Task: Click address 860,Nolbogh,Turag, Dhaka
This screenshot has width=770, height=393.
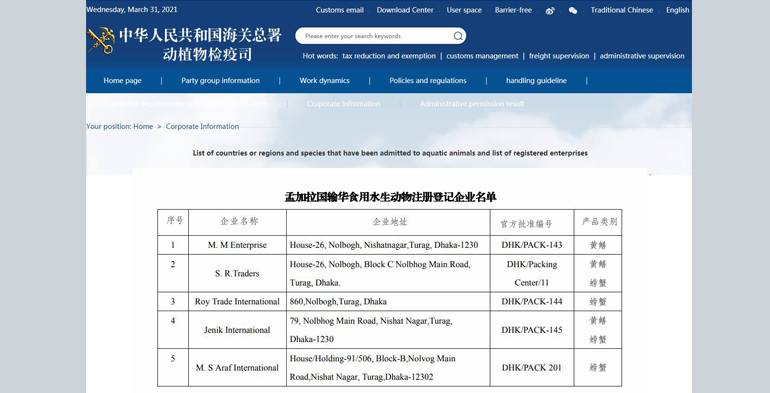Action: (338, 302)
